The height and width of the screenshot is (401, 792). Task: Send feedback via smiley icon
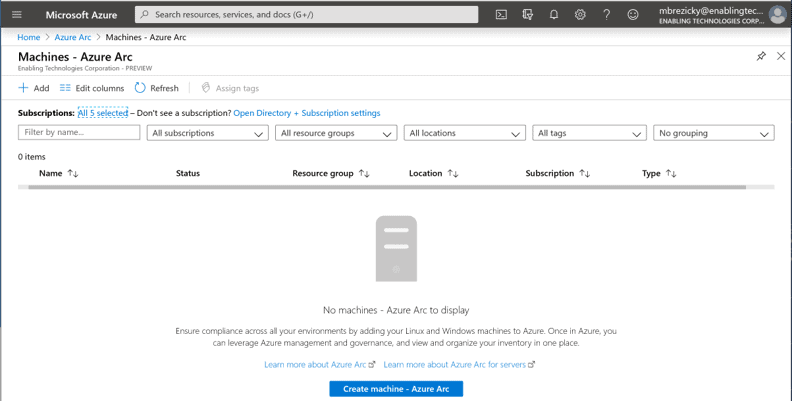click(632, 15)
